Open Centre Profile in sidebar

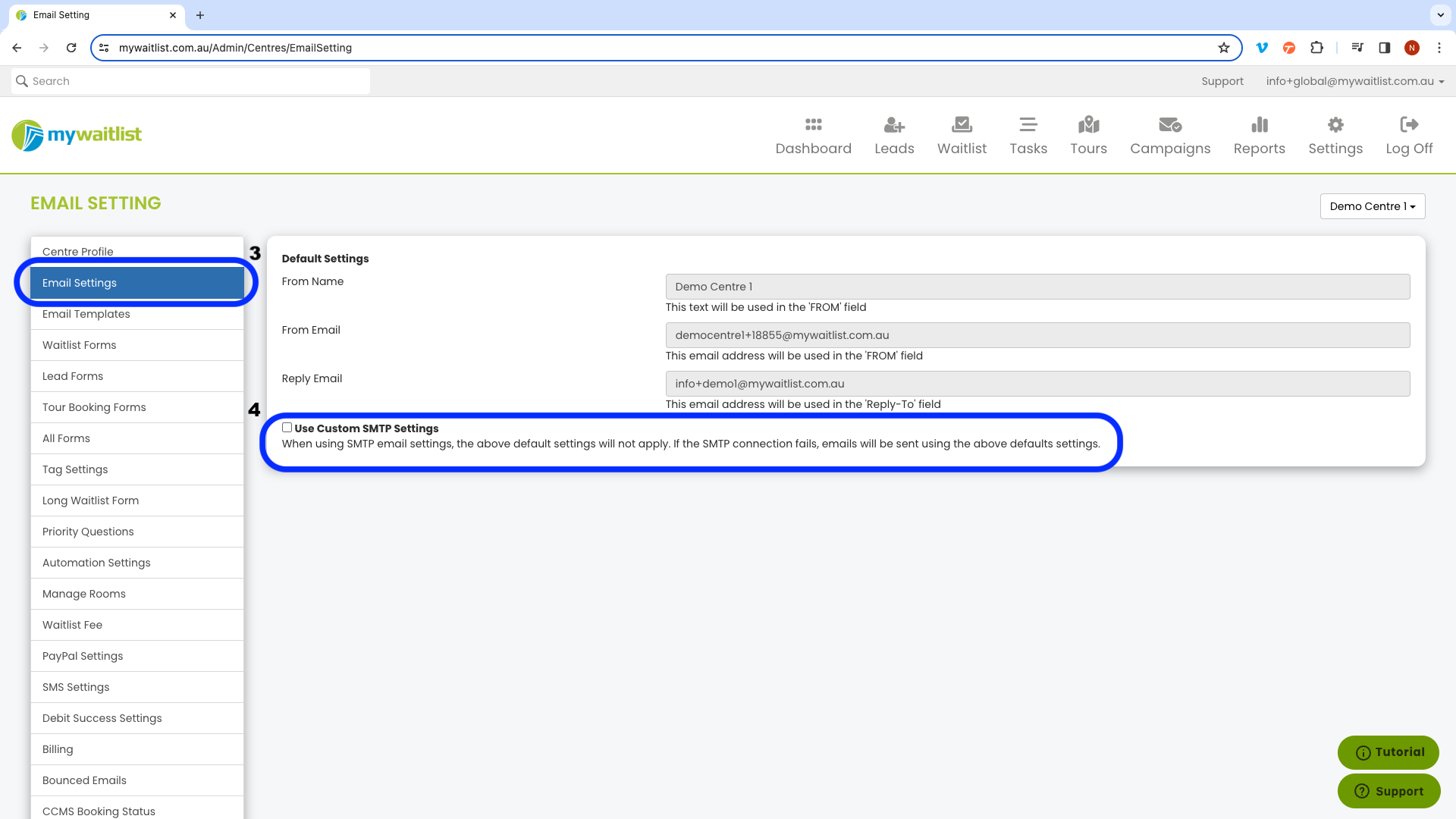137,252
